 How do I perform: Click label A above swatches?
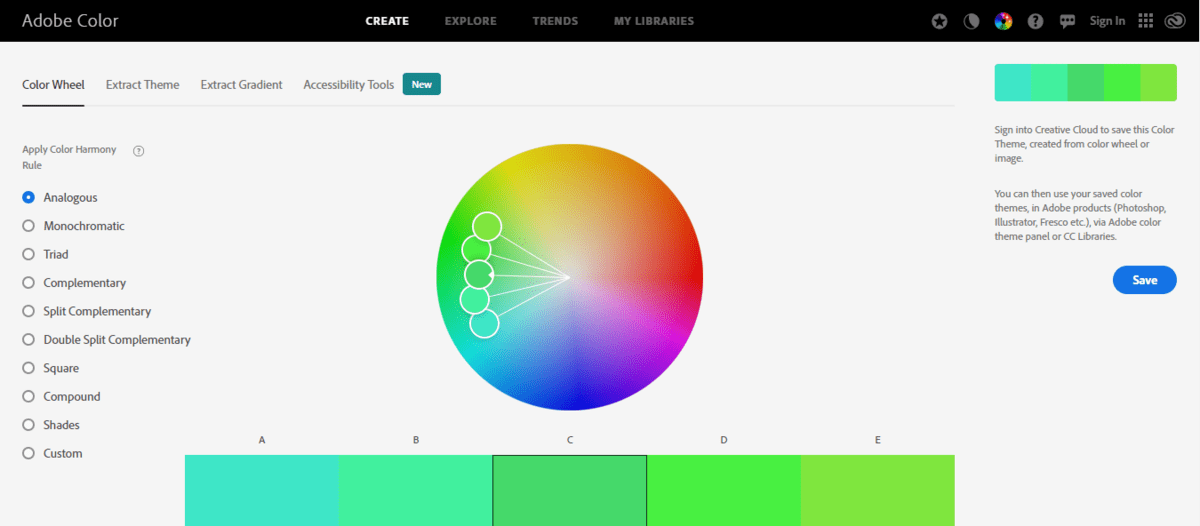pyautogui.click(x=262, y=440)
